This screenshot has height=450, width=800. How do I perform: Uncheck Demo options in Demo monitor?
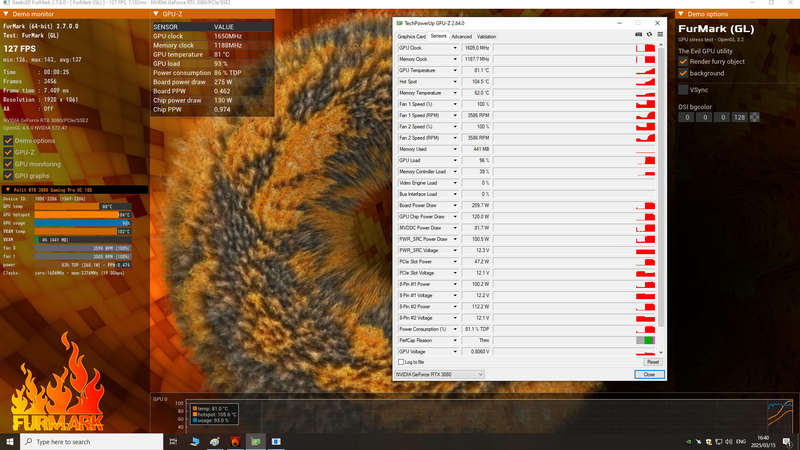click(8, 140)
